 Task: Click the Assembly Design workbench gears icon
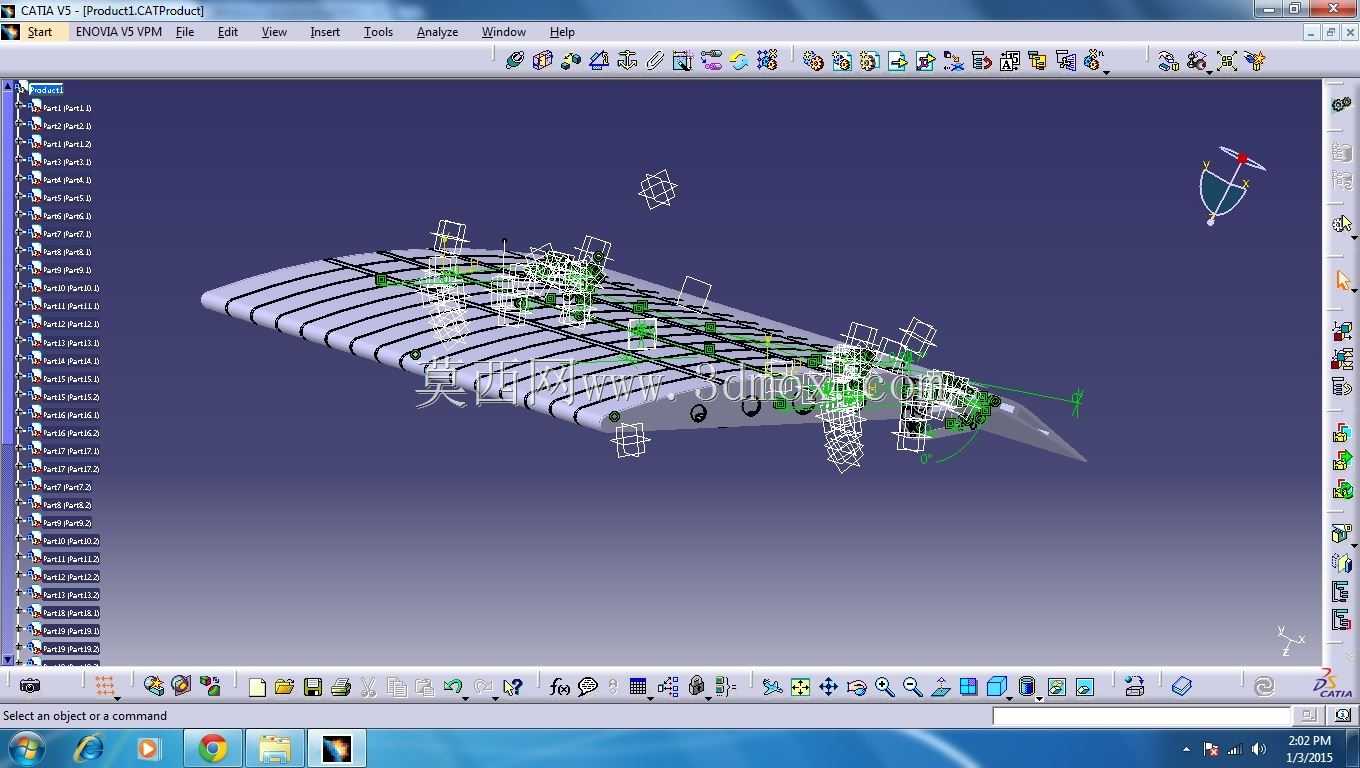(x=1342, y=104)
